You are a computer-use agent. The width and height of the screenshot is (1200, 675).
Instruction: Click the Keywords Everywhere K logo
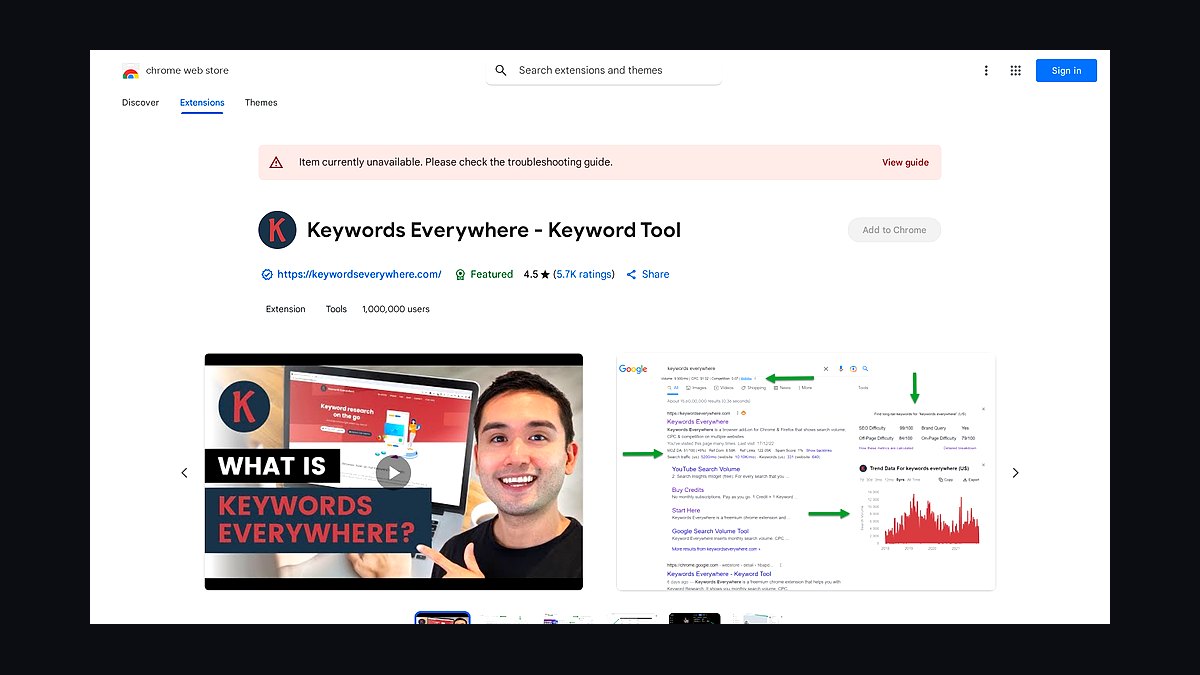[277, 230]
